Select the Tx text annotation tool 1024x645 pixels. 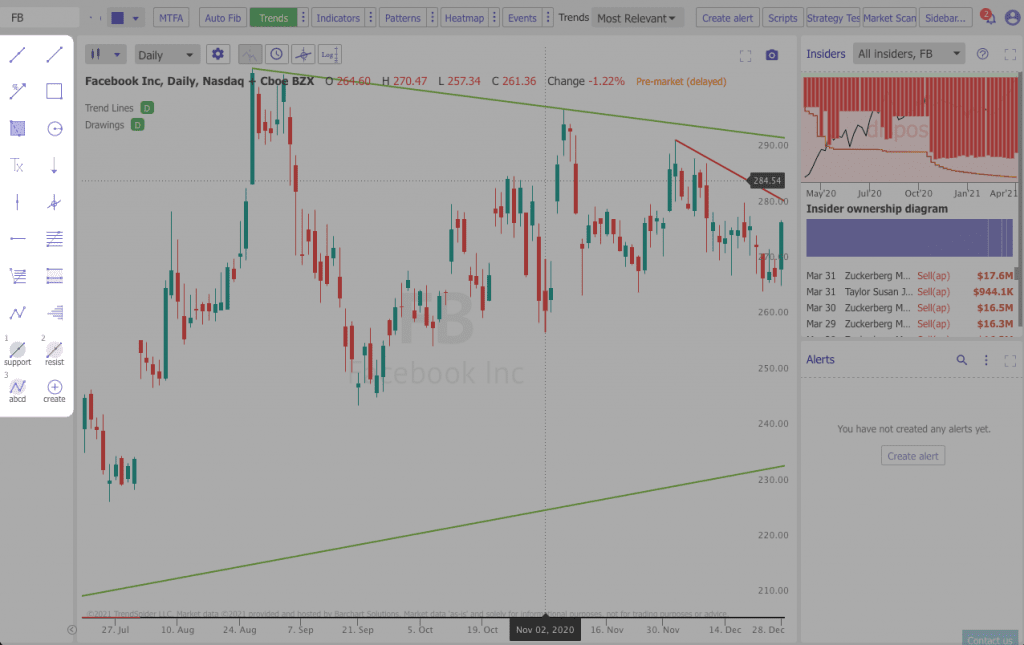coord(18,165)
